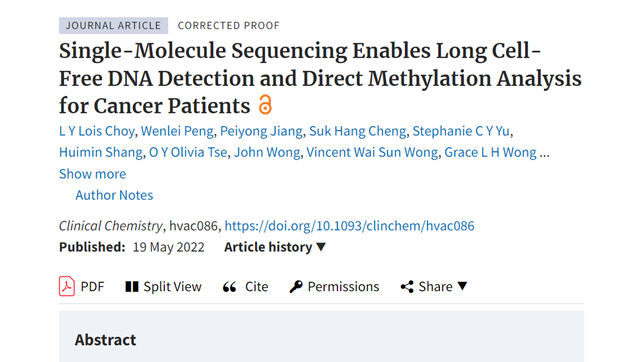Open the DOI link for hvac086

pos(349,226)
